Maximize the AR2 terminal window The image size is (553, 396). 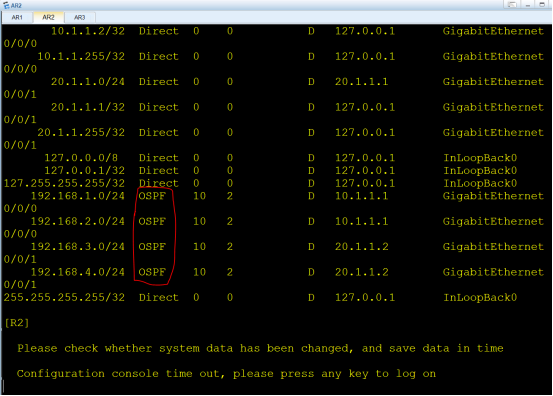pyautogui.click(x=542, y=4)
